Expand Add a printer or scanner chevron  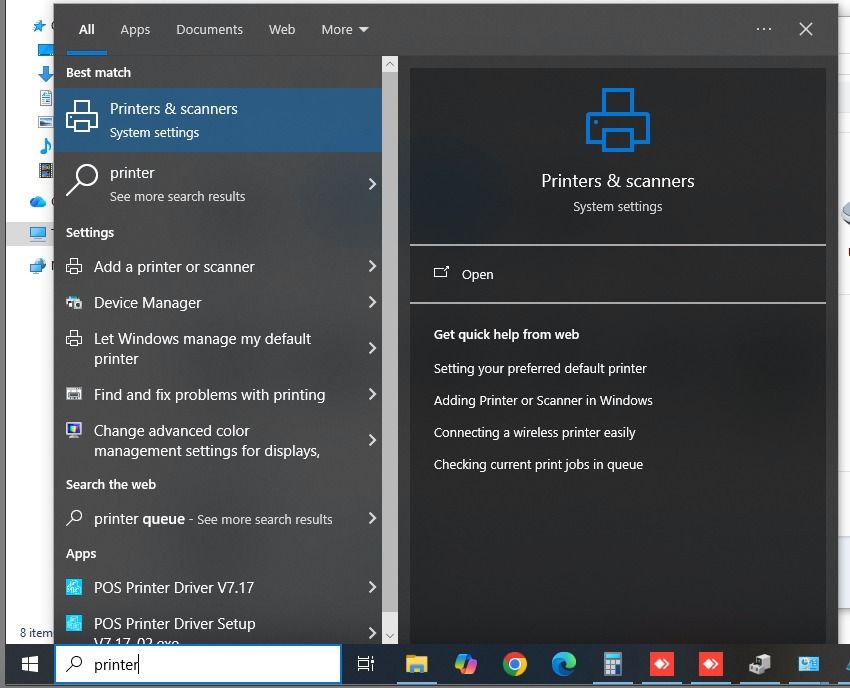point(372,266)
